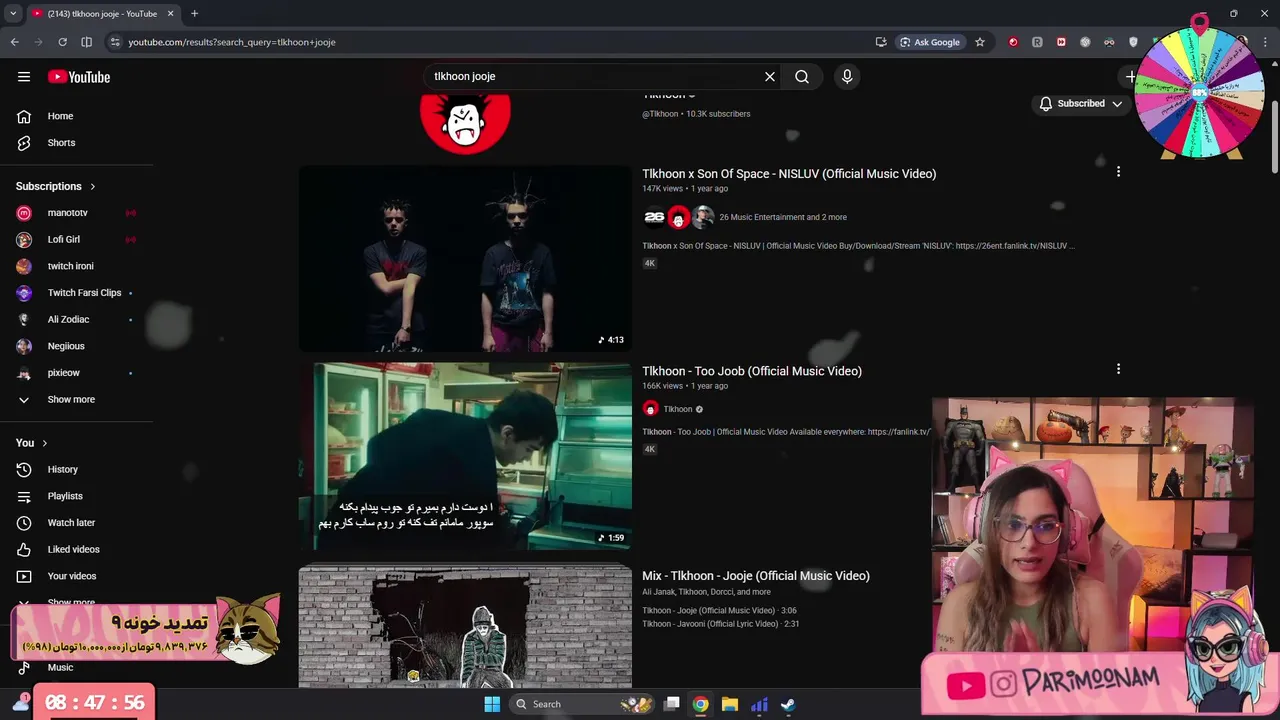Image resolution: width=1280 pixels, height=720 pixels.
Task: Play the Too Joob video thumbnail
Action: pyautogui.click(x=465, y=456)
